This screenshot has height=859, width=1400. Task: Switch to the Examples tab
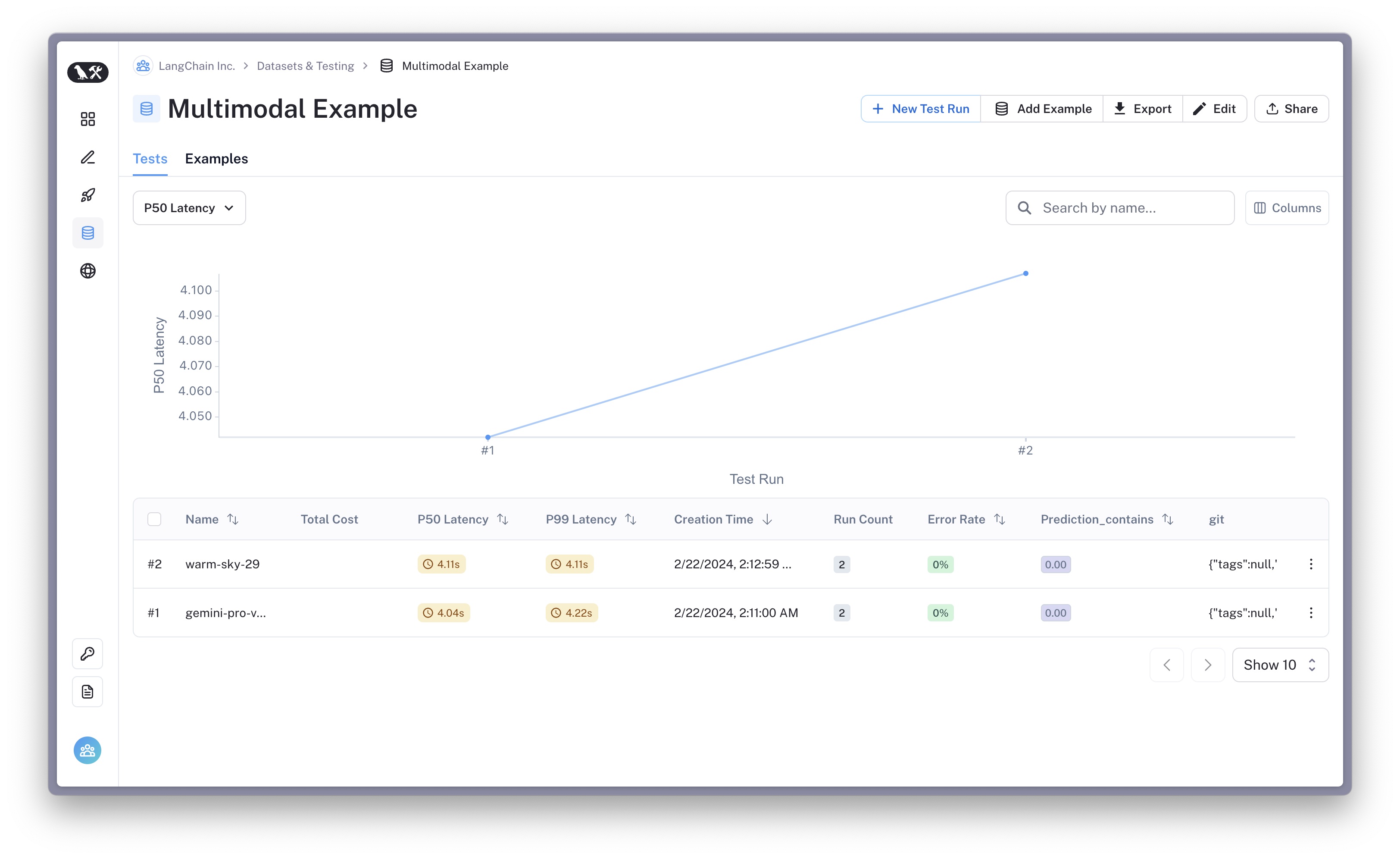[x=216, y=159]
